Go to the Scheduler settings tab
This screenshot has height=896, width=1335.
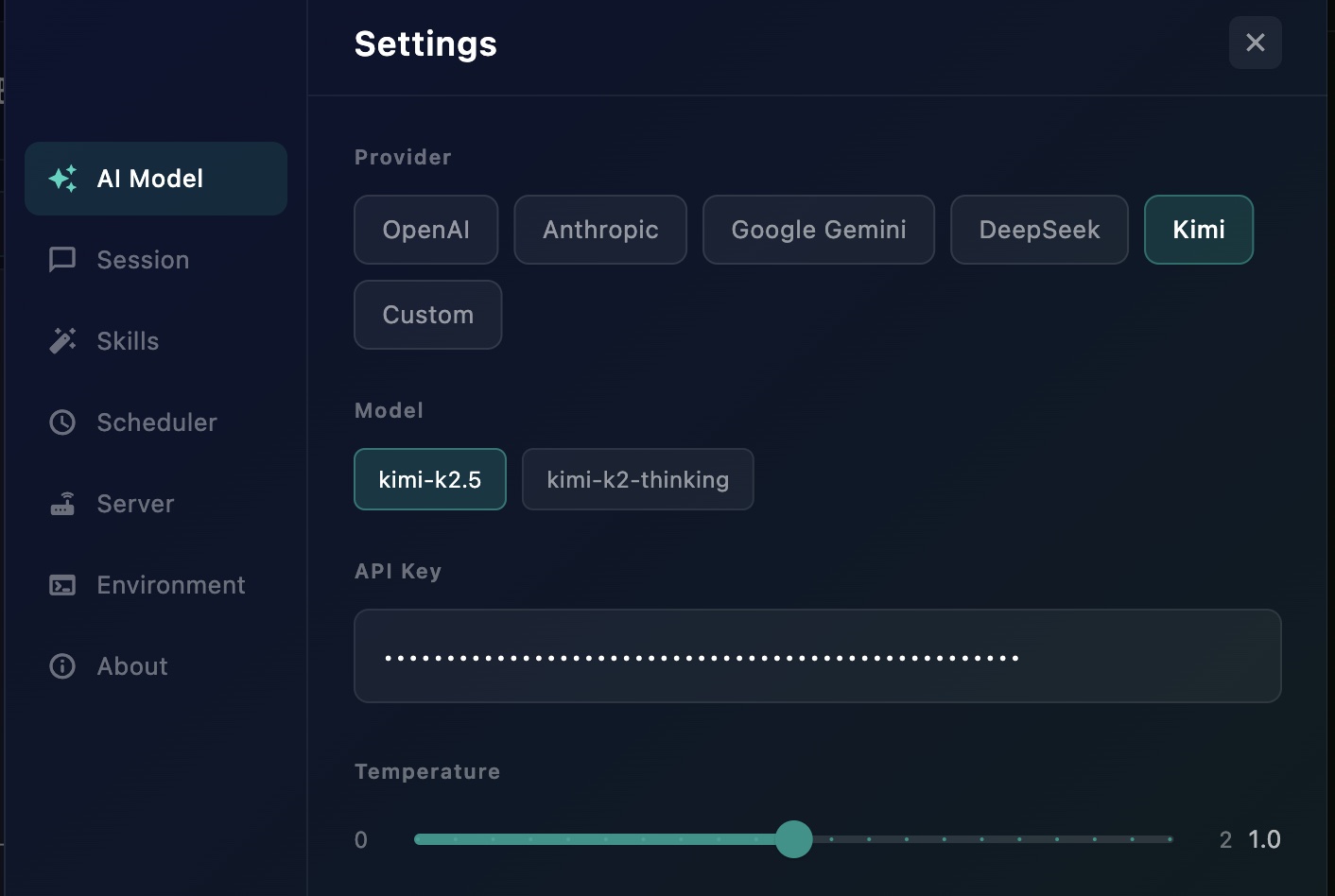point(156,422)
